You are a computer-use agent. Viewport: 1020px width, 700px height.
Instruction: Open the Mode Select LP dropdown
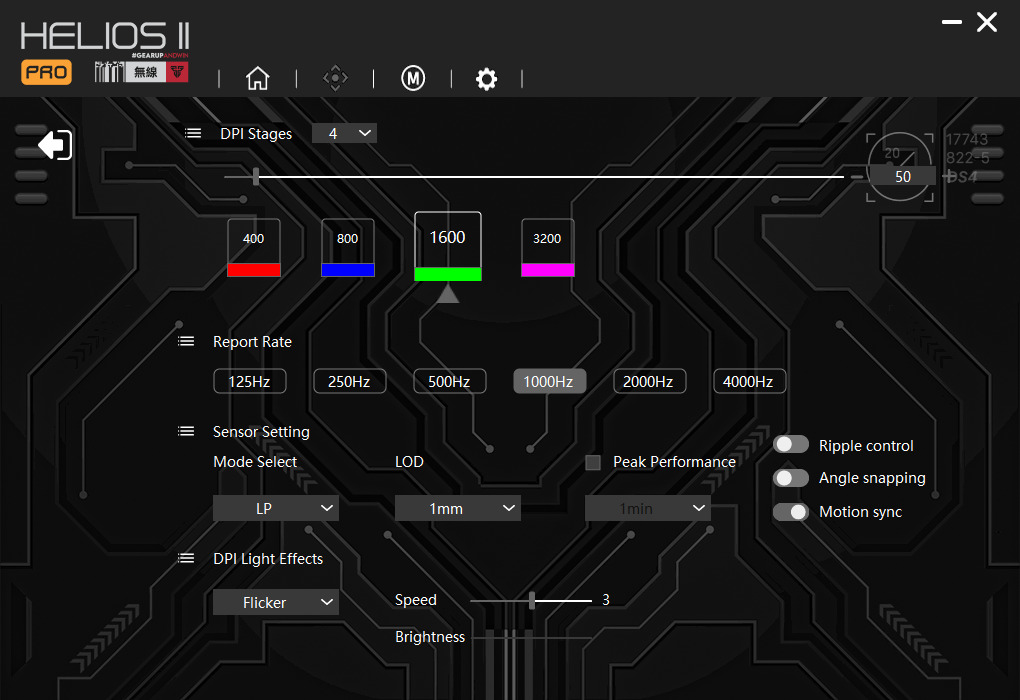point(276,508)
